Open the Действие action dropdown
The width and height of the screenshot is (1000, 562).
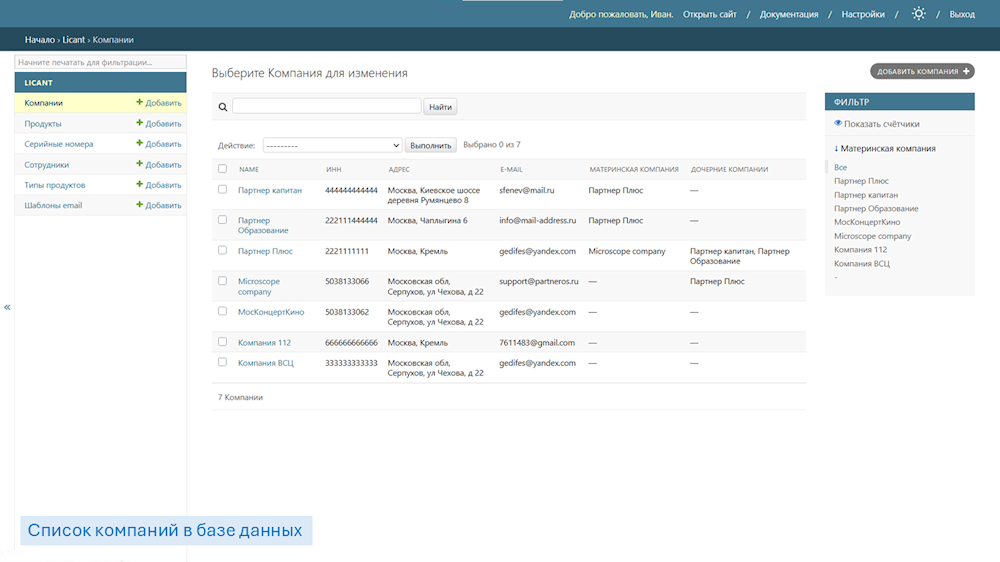coord(332,145)
